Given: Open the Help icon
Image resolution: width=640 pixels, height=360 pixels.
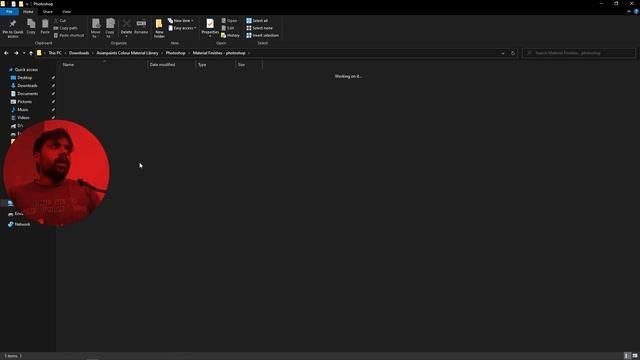Looking at the screenshot, I should coord(636,12).
